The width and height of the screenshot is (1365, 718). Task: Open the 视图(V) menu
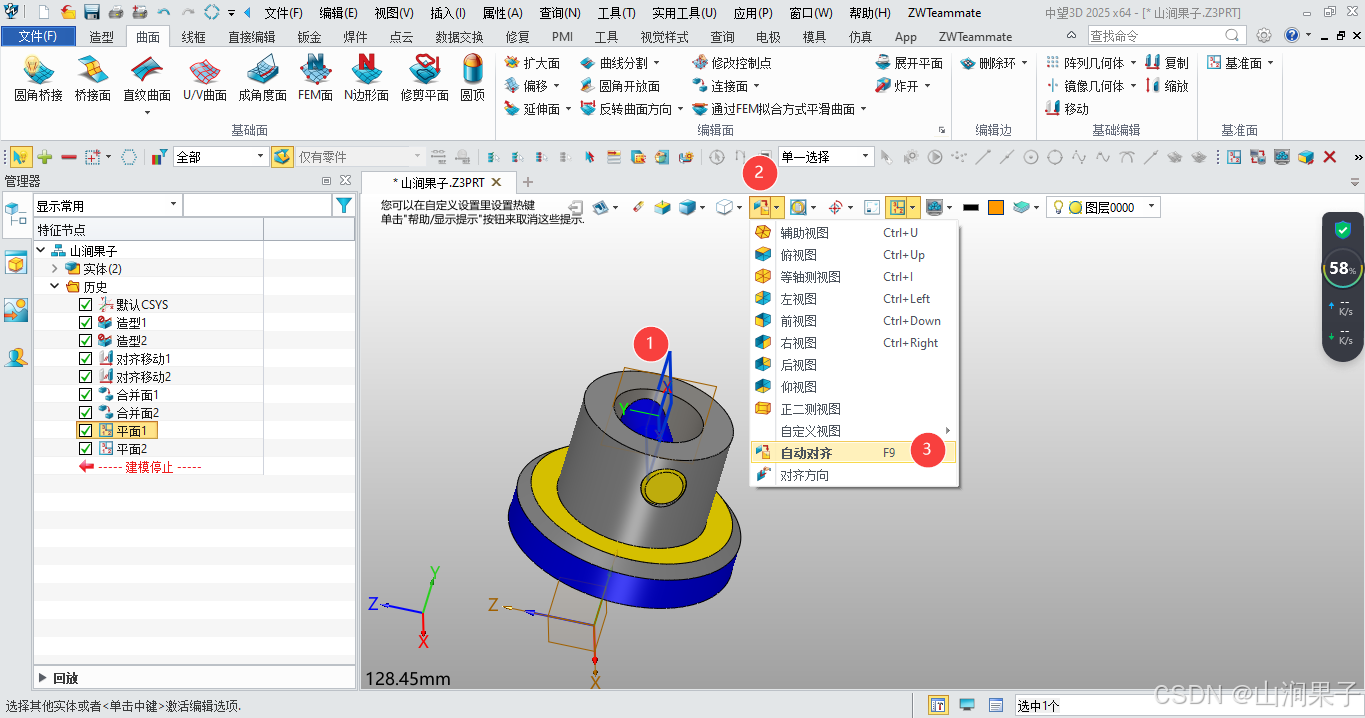click(393, 13)
